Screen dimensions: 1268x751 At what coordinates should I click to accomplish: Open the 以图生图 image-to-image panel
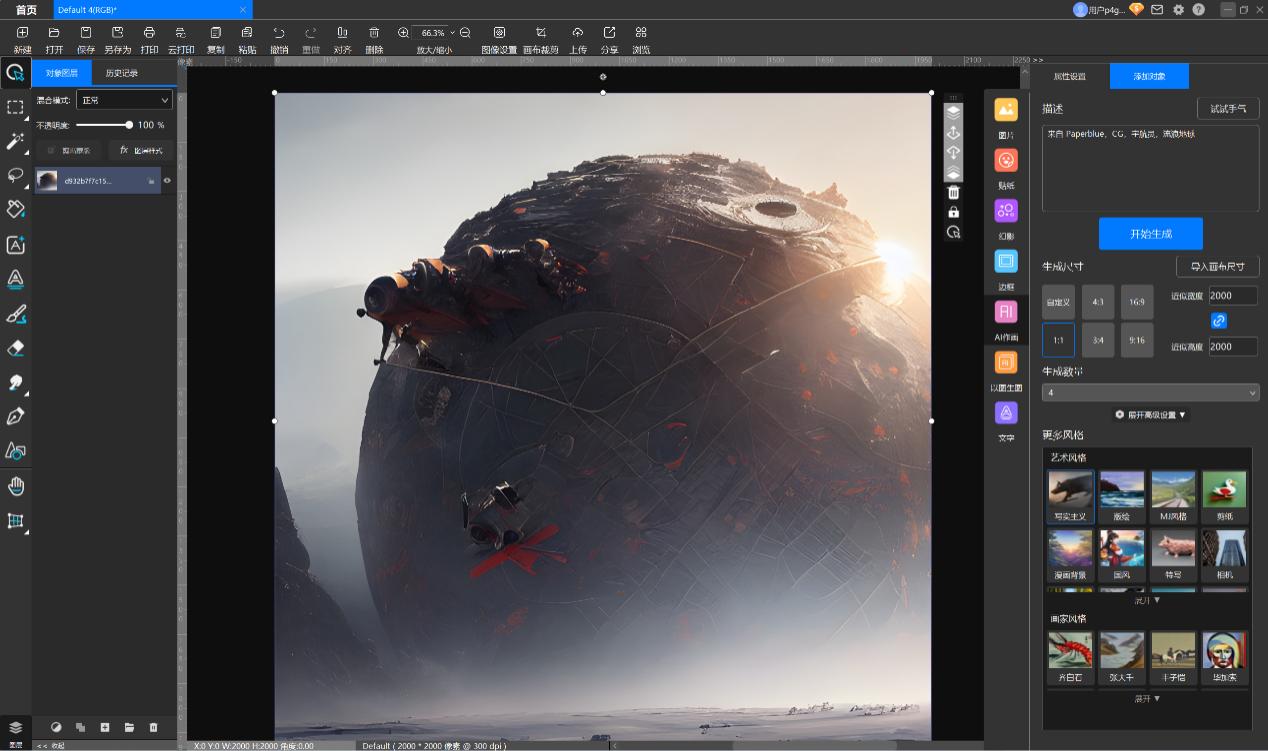(x=1006, y=363)
